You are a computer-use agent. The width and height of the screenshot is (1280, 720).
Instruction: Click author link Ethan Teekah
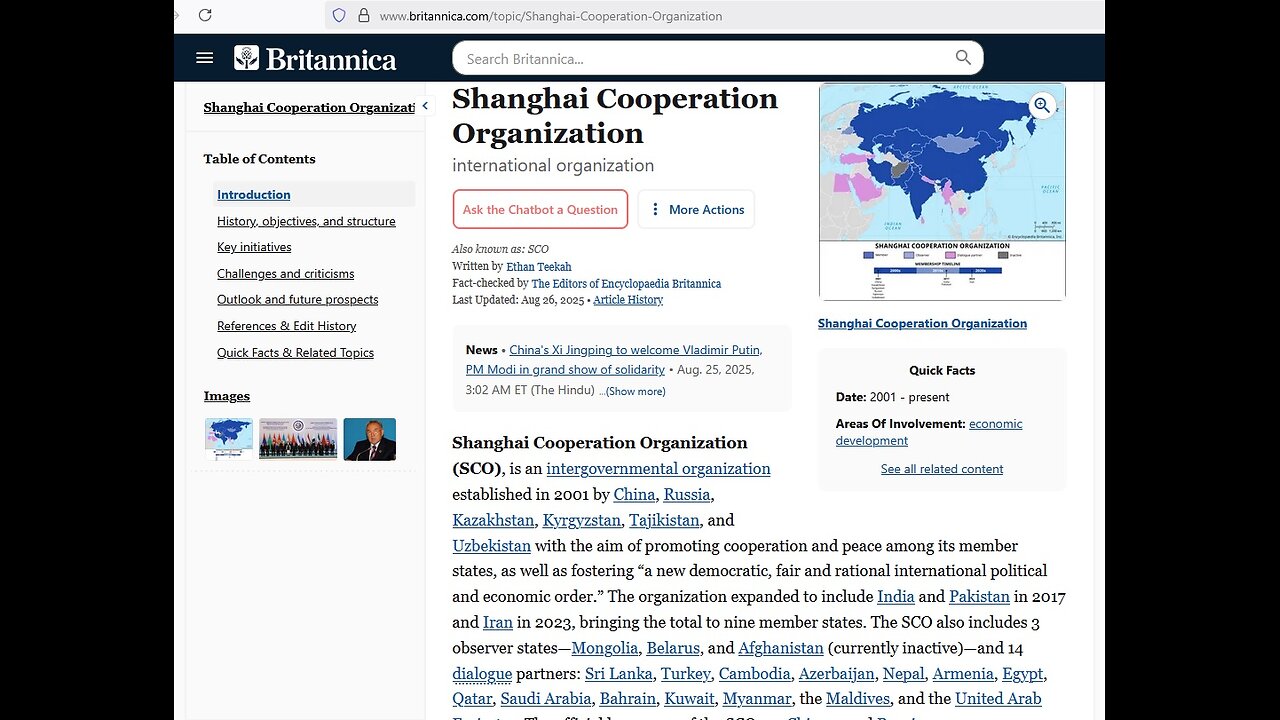click(x=539, y=267)
